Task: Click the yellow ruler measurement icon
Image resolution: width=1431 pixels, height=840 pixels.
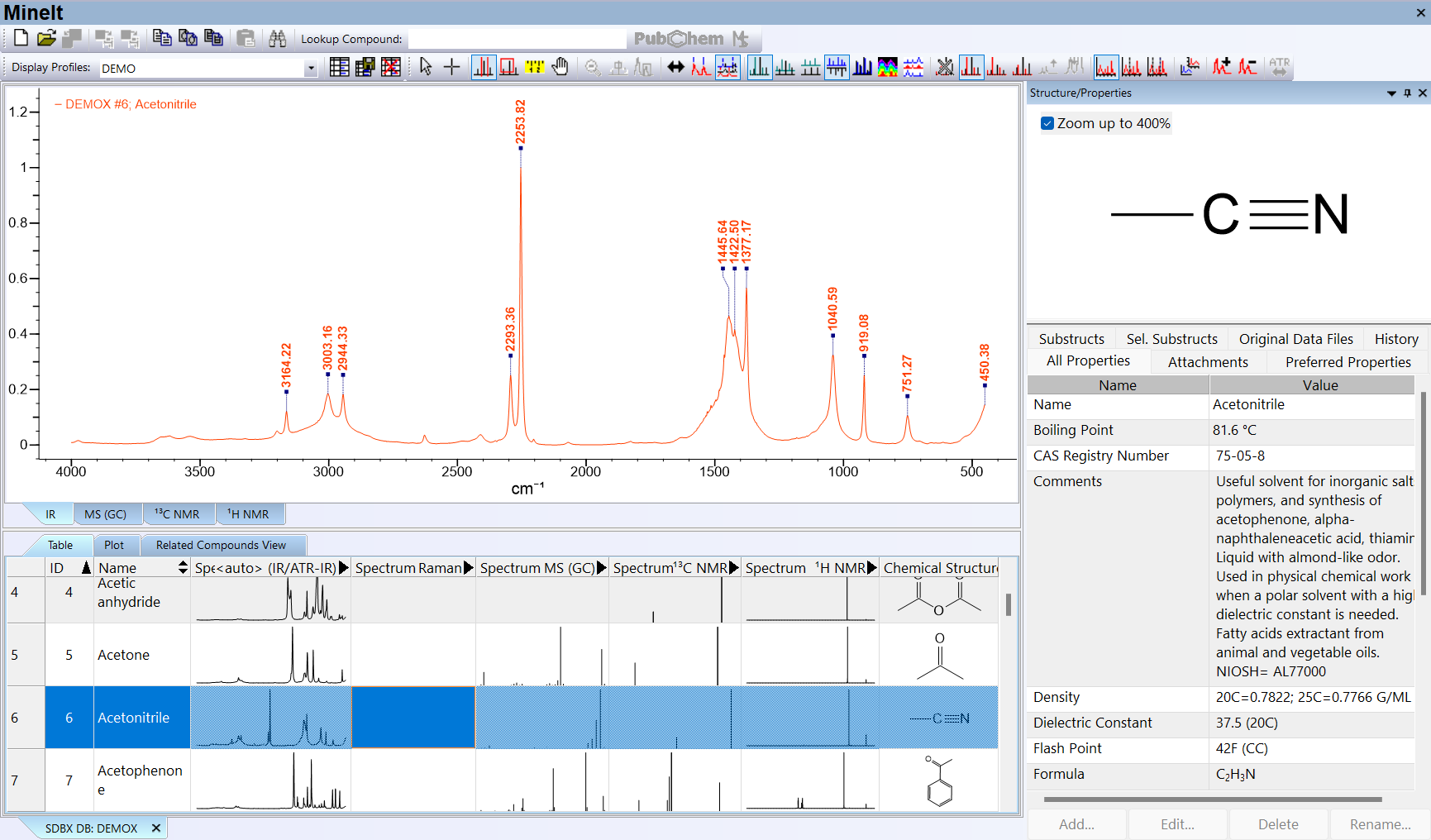Action: 535,67
